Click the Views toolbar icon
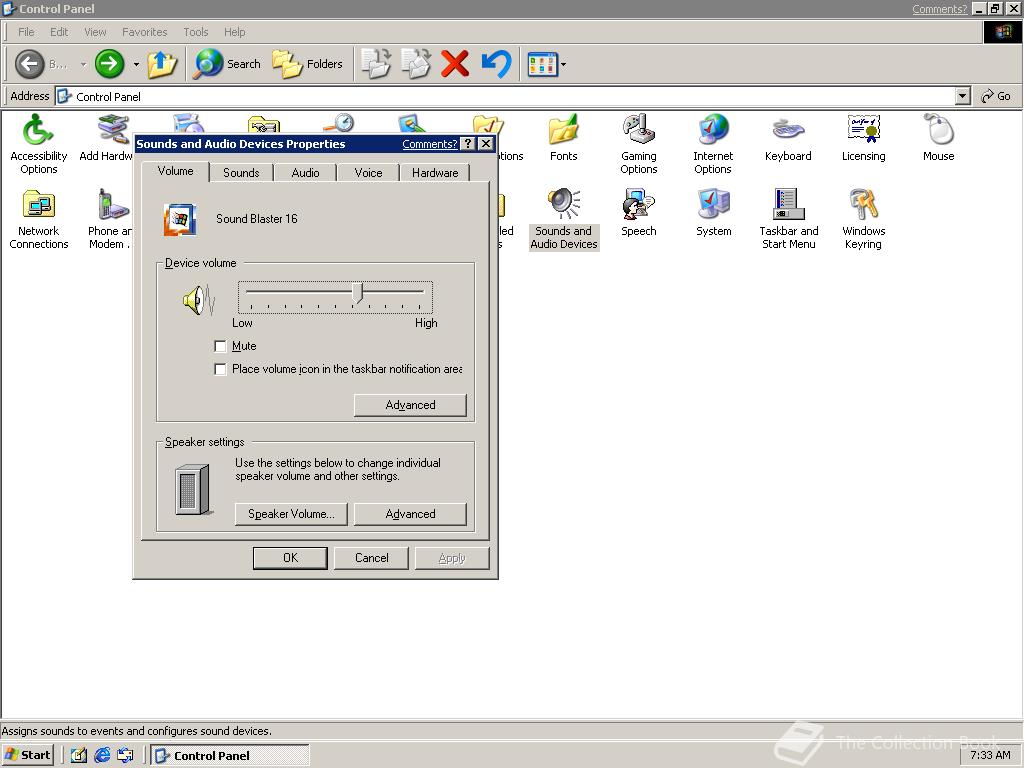Screen dimensions: 1024x768 pyautogui.click(x=542, y=64)
